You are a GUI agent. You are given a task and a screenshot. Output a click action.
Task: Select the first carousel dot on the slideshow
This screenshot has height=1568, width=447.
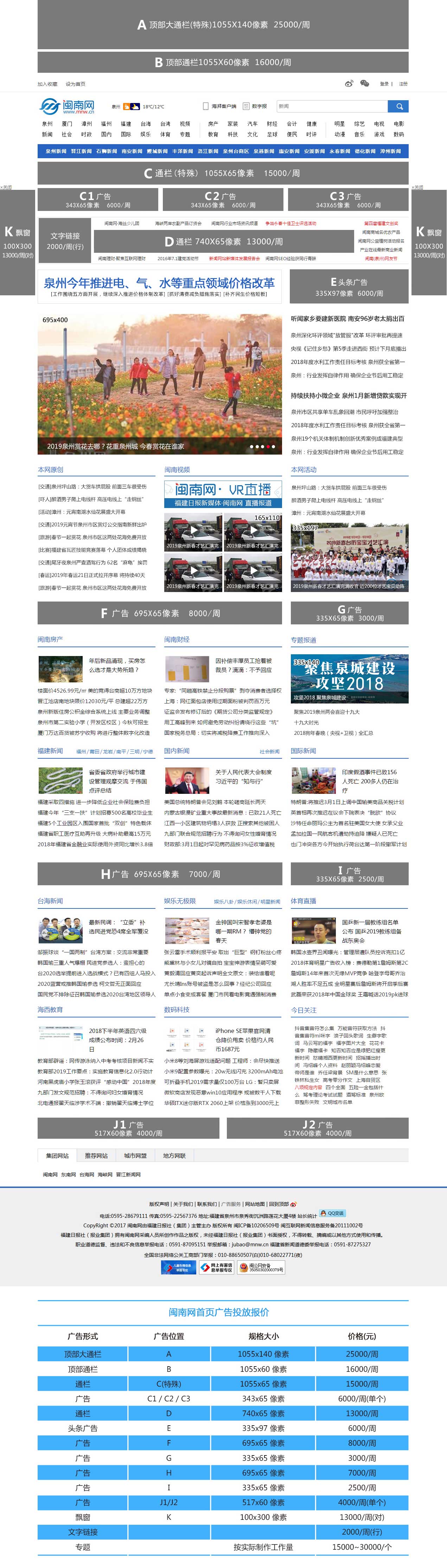251,446
